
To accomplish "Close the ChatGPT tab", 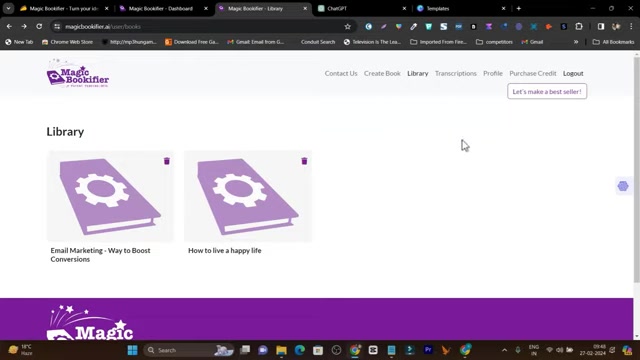I will point(404,9).
